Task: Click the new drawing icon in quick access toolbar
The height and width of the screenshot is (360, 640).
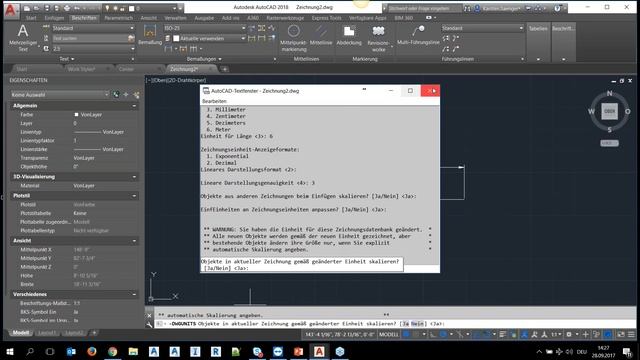Action: click(27, 8)
